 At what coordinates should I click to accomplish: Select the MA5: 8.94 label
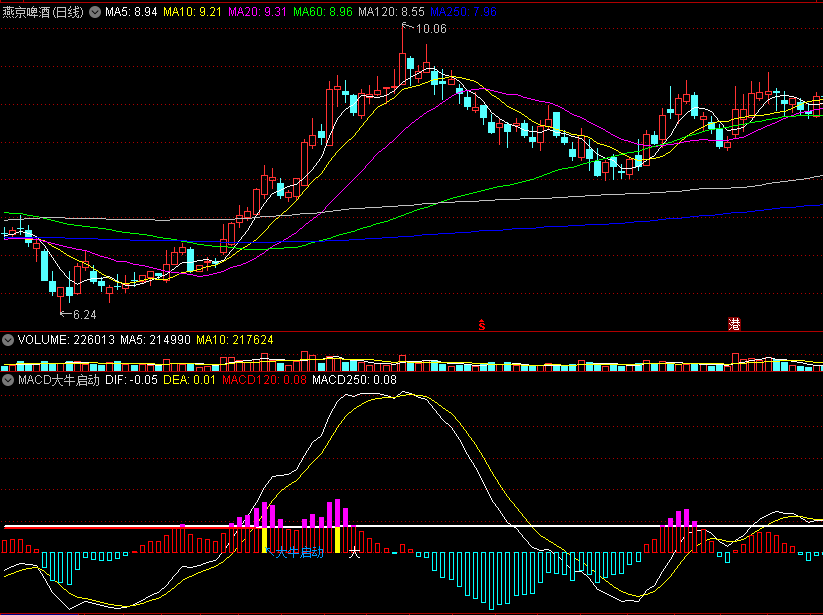point(131,12)
